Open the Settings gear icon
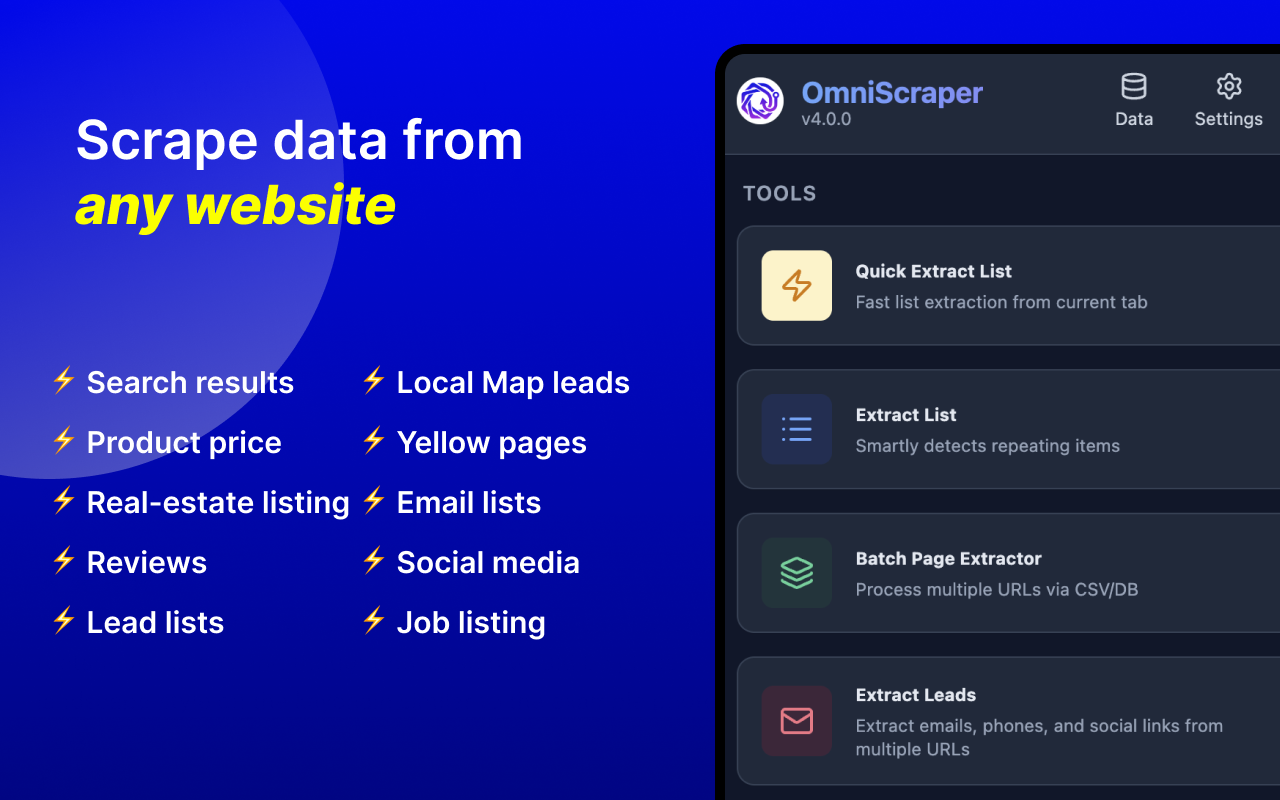Viewport: 1280px width, 800px height. (1229, 86)
